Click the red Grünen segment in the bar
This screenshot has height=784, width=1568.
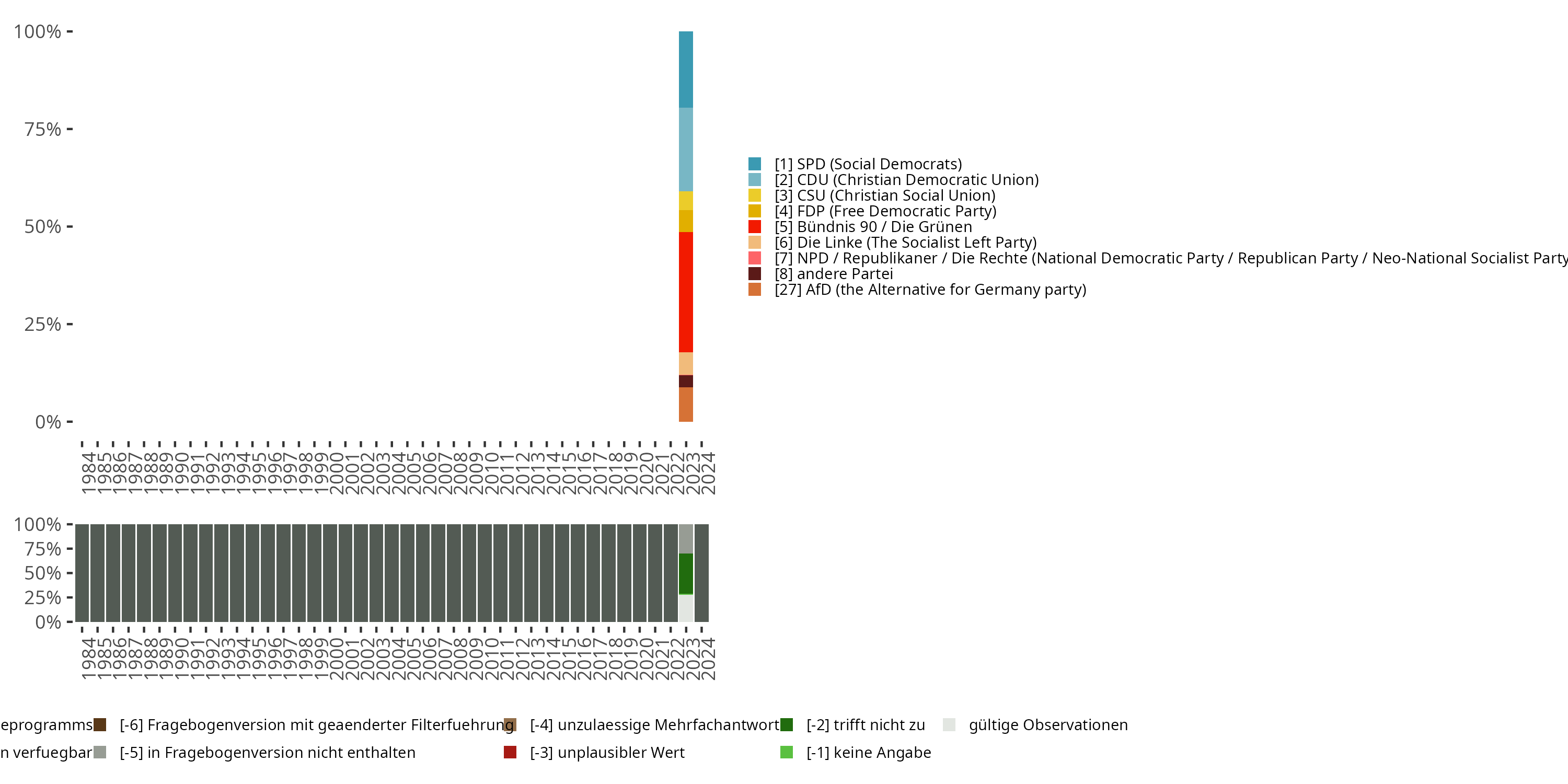coord(685,292)
